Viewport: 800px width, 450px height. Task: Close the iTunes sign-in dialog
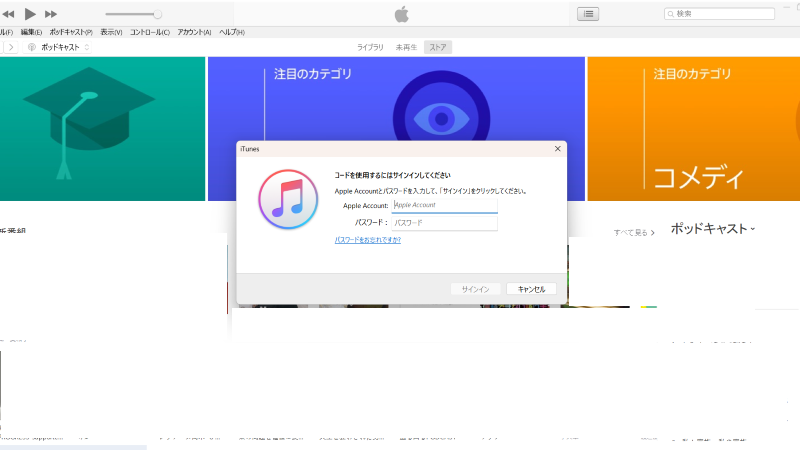tap(557, 148)
